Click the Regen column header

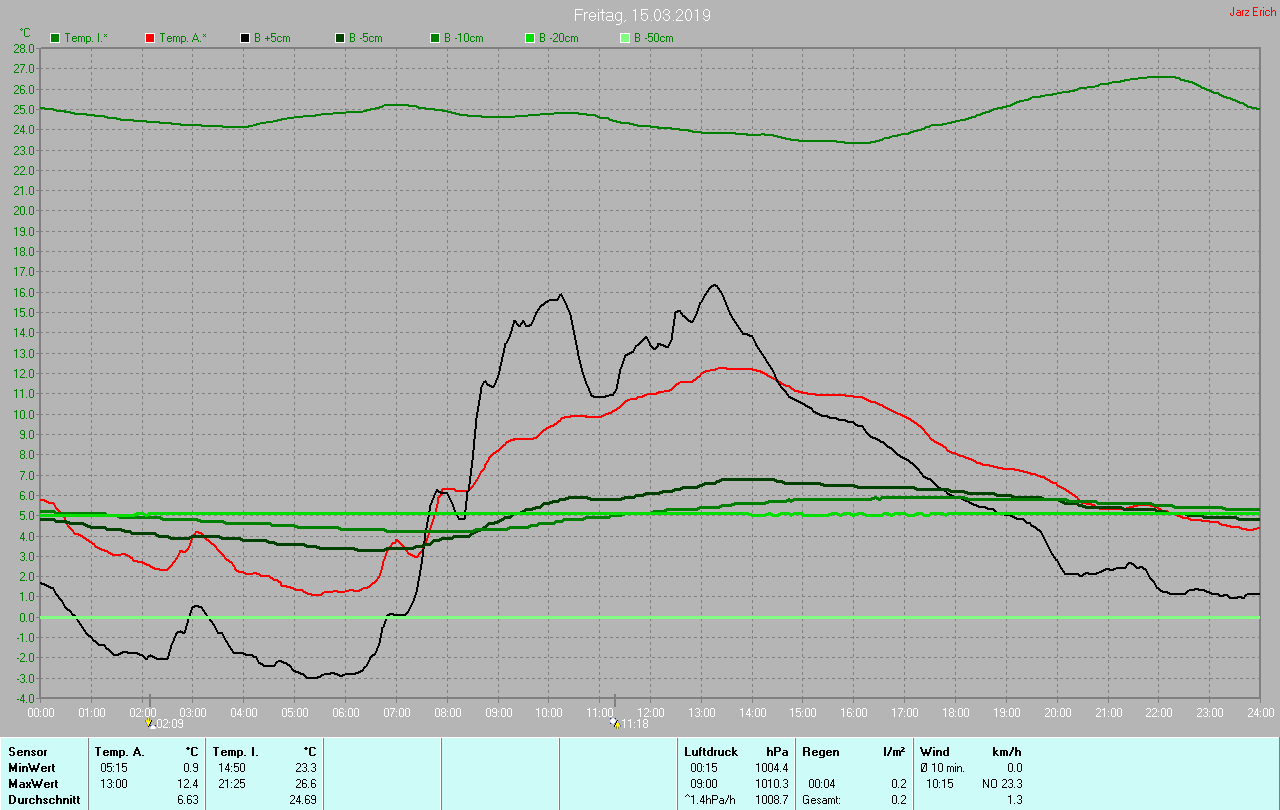tap(823, 751)
